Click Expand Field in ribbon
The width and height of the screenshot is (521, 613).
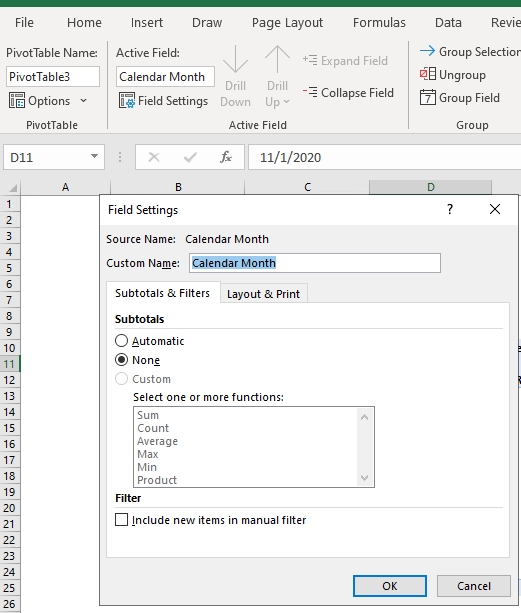tap(345, 61)
